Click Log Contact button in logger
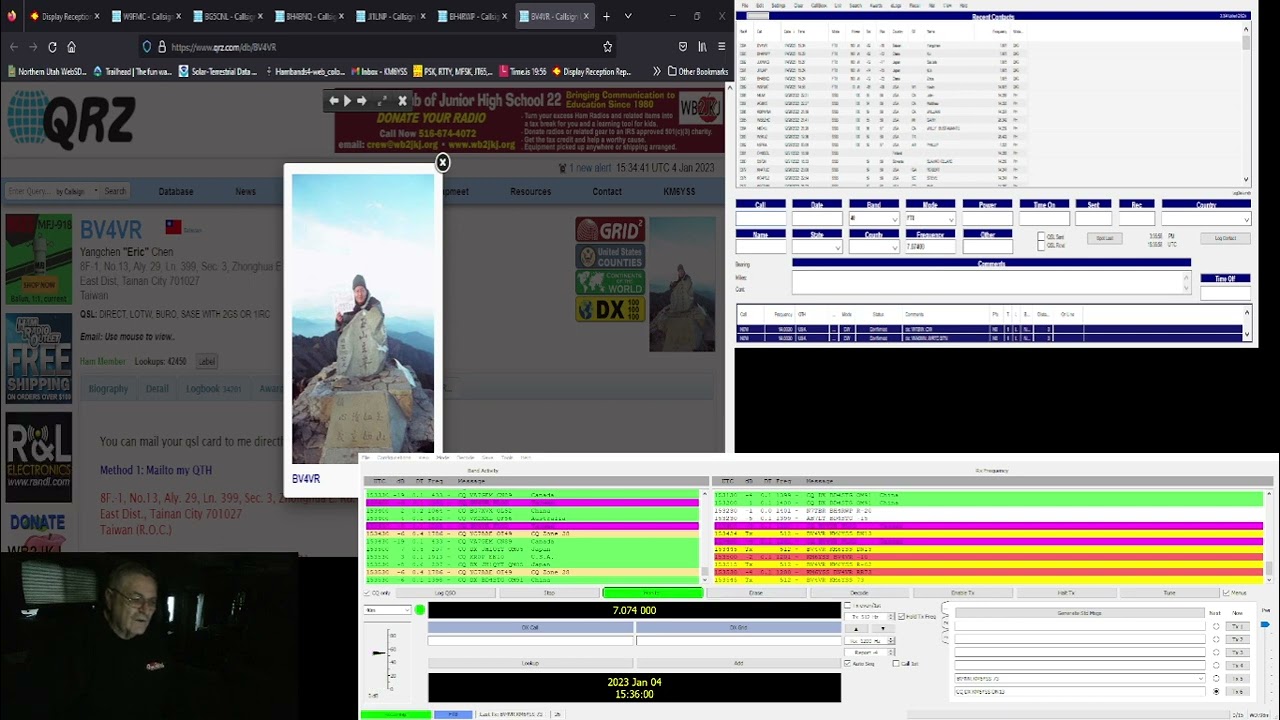The height and width of the screenshot is (720, 1280). tap(1225, 238)
